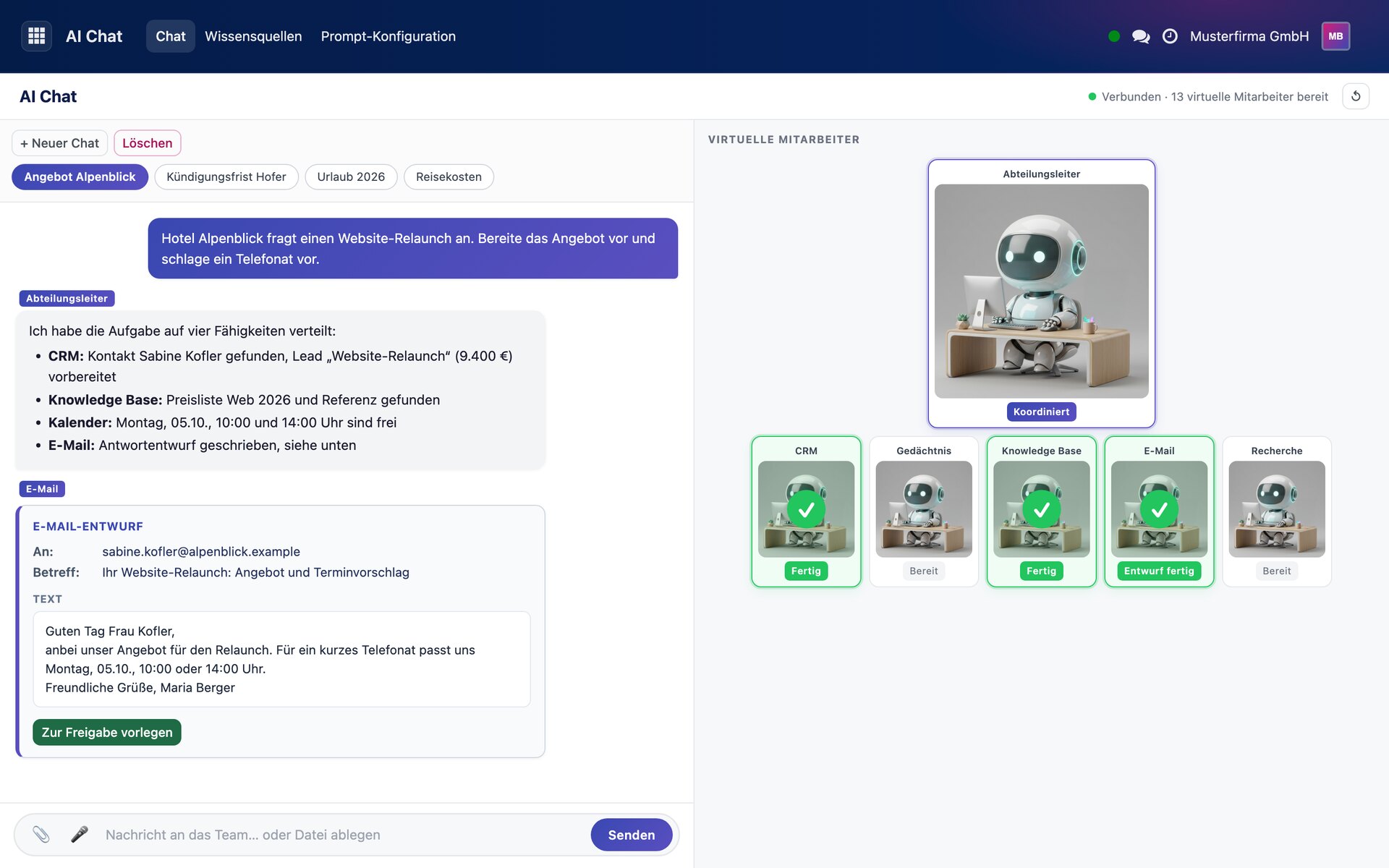The height and width of the screenshot is (868, 1389).
Task: Click the subject Ihr Website-Relaunch line
Action: [255, 572]
